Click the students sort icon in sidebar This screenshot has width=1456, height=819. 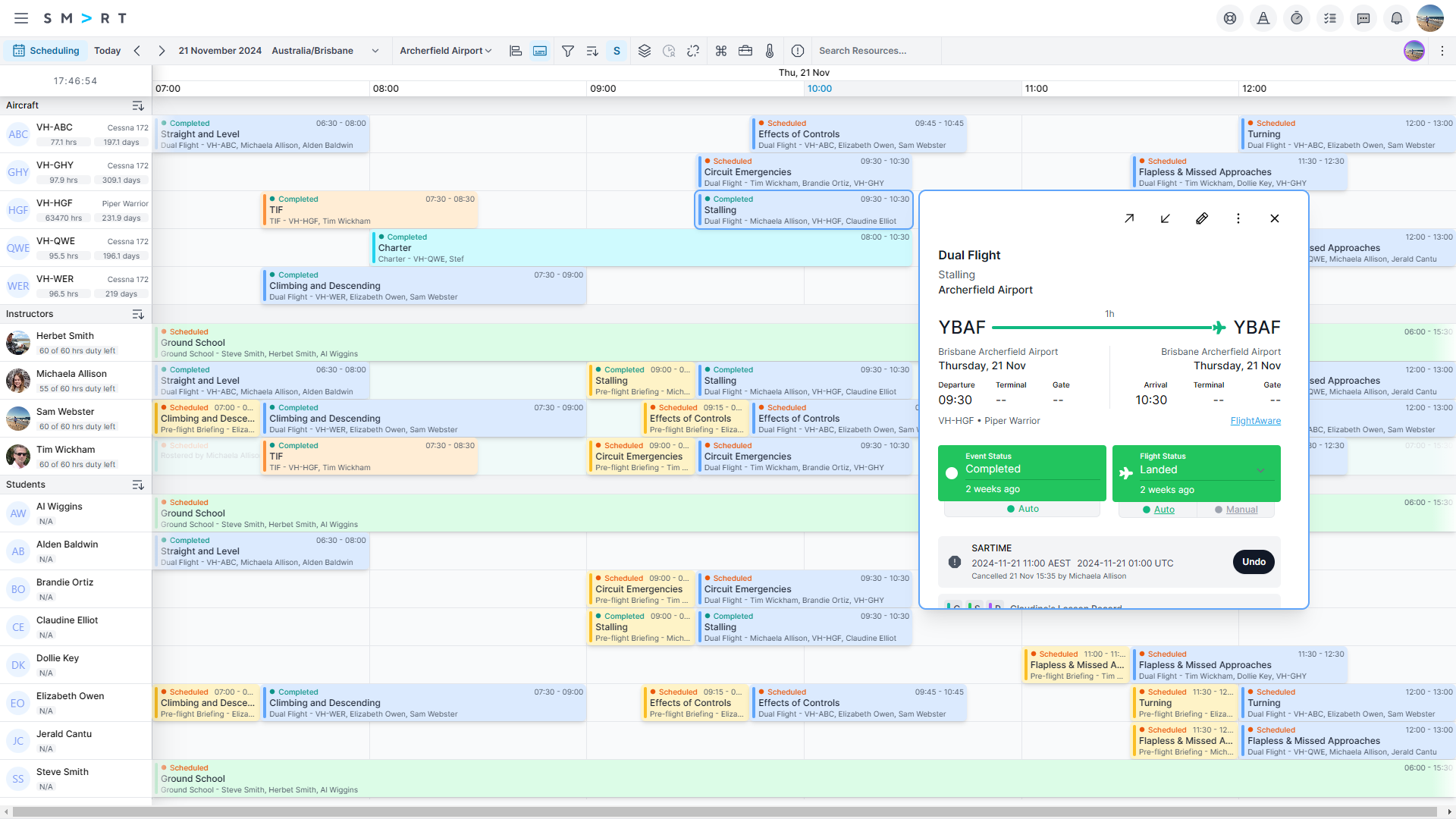point(139,485)
